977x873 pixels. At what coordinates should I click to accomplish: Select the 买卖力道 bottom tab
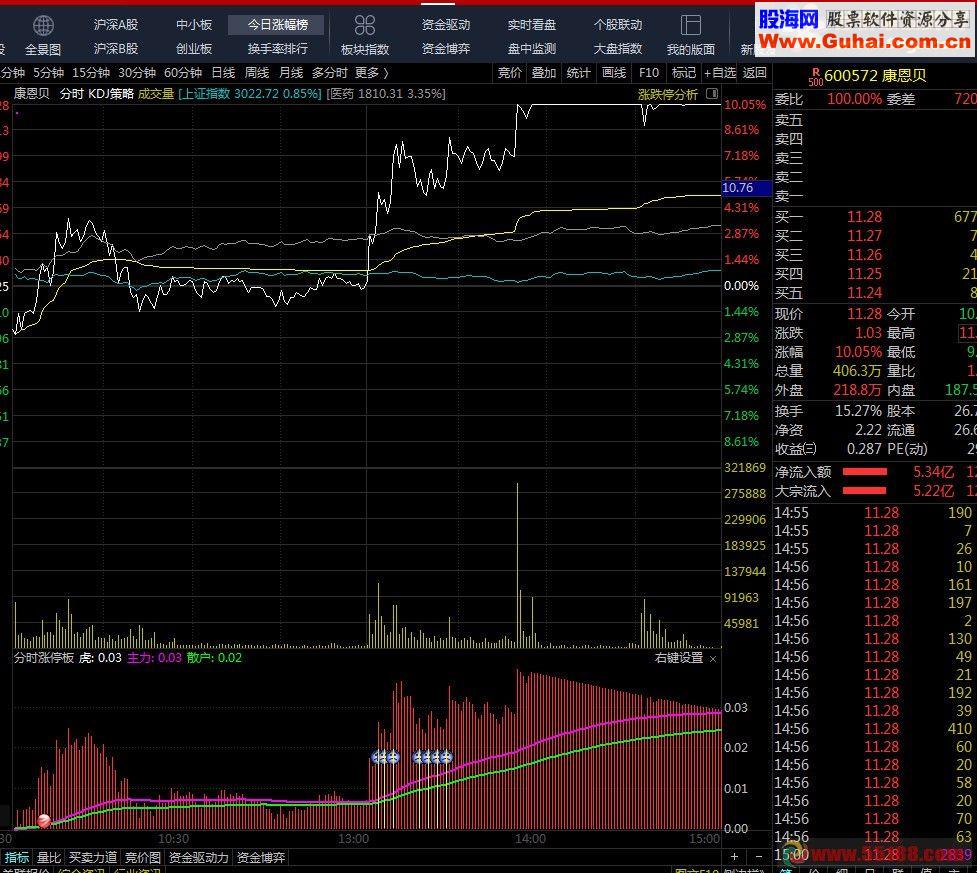point(93,857)
